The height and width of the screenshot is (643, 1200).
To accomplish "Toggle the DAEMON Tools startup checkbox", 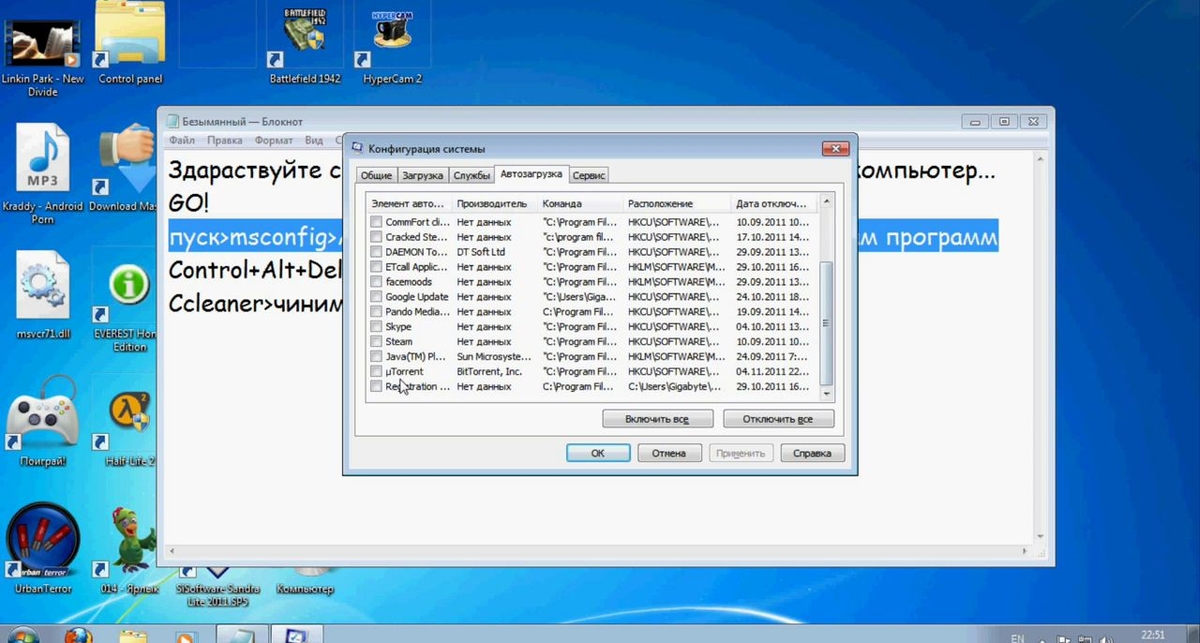I will coord(376,252).
